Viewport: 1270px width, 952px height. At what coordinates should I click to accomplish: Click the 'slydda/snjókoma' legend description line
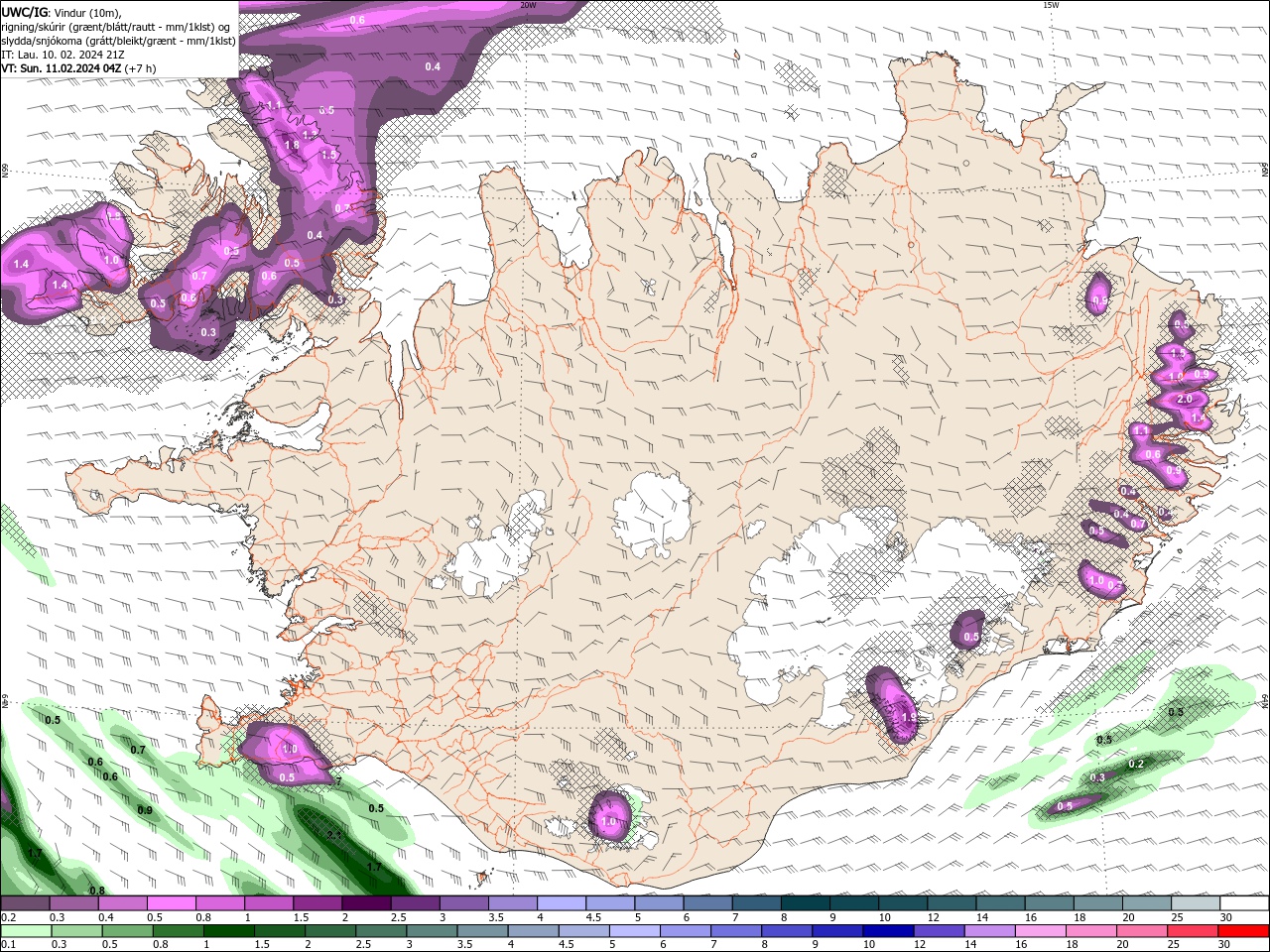pos(118,41)
